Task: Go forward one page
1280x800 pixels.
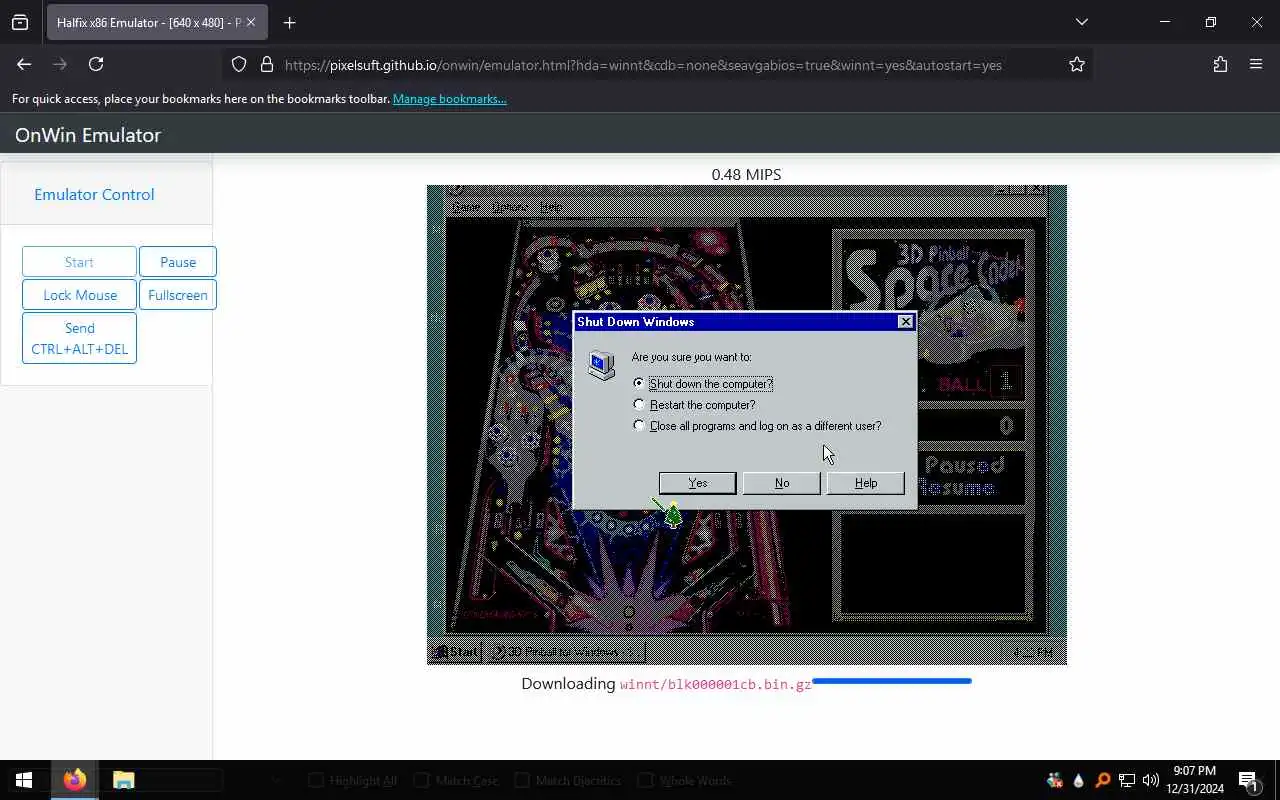Action: click(60, 64)
